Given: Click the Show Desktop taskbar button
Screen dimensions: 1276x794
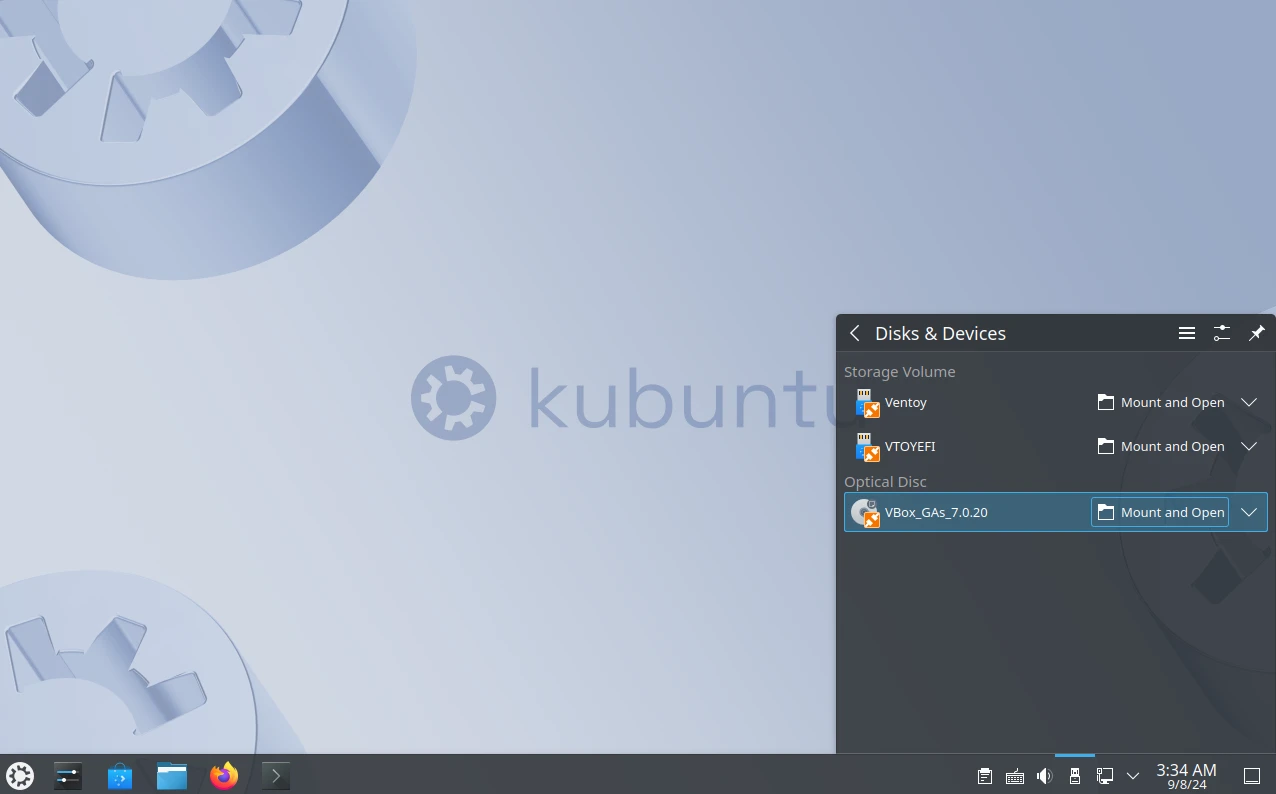Looking at the screenshot, I should pyautogui.click(x=1251, y=776).
